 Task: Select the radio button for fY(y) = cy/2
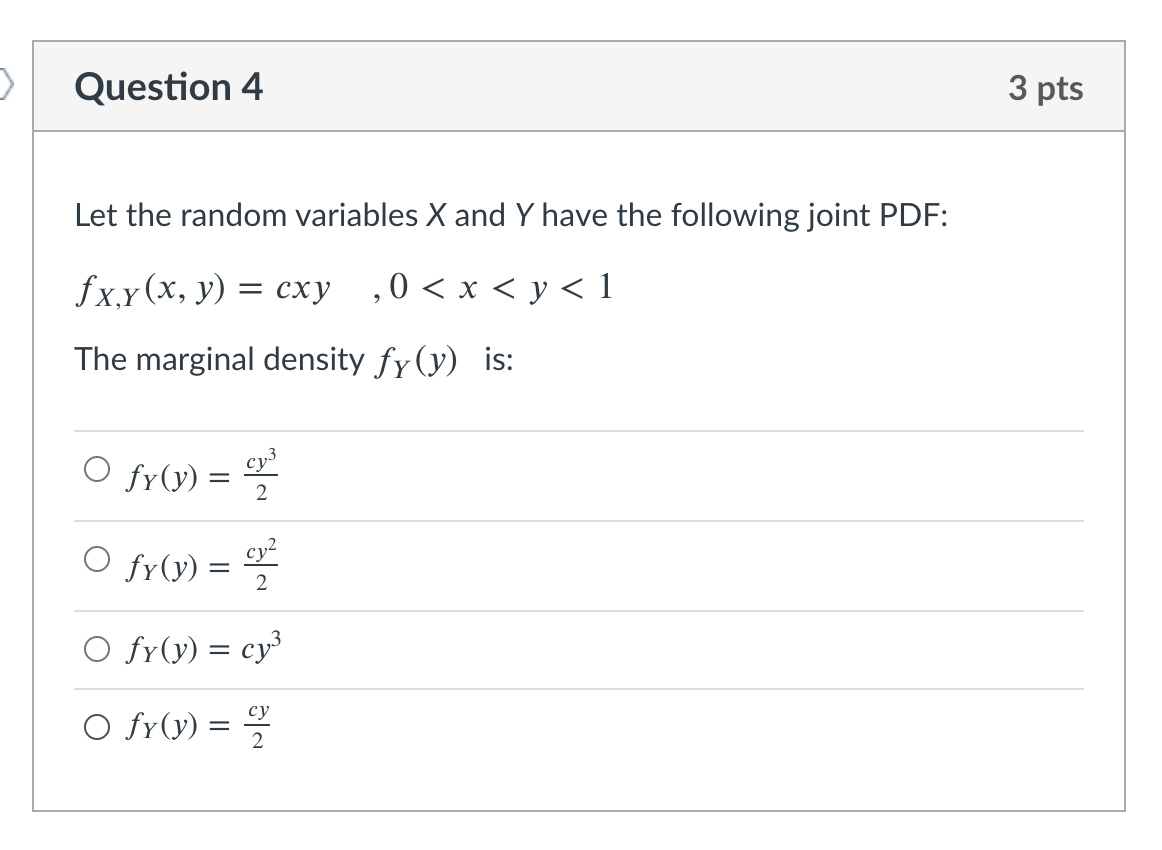pos(97,727)
